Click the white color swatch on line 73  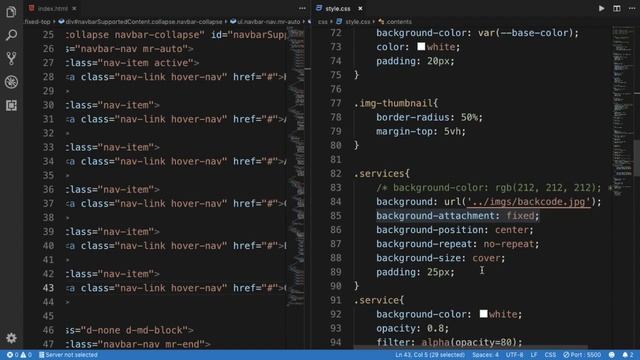(421, 47)
